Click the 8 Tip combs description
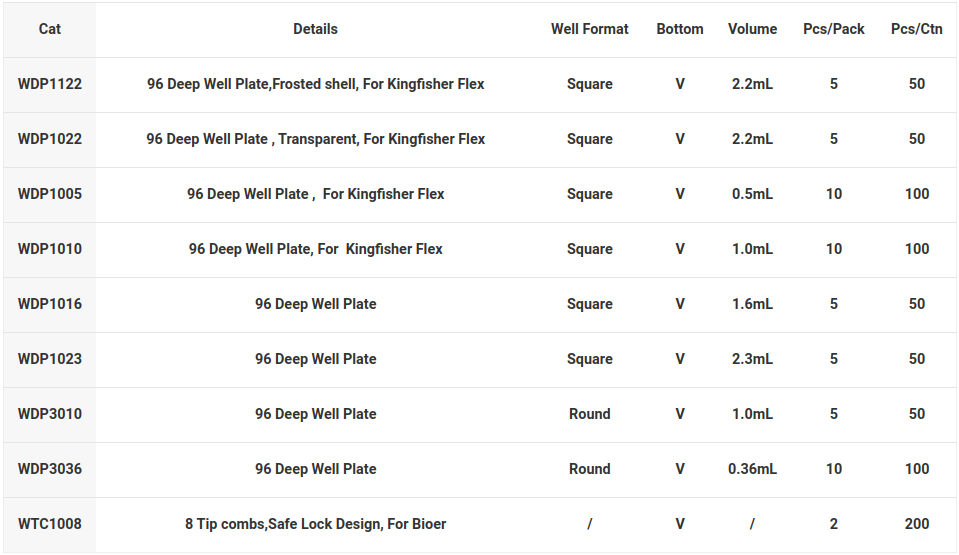The height and width of the screenshot is (555, 959). (x=315, y=524)
